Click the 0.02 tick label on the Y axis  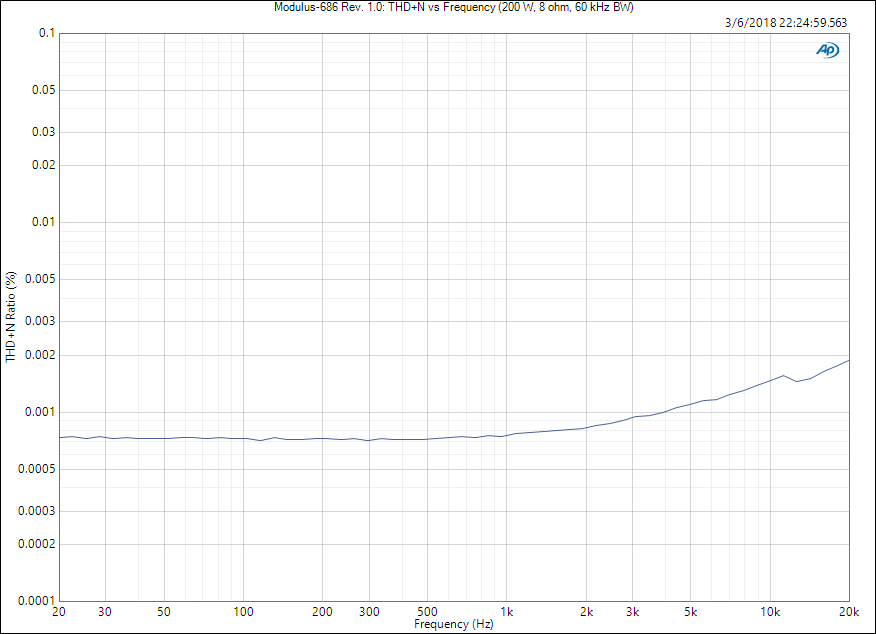pyautogui.click(x=44, y=165)
